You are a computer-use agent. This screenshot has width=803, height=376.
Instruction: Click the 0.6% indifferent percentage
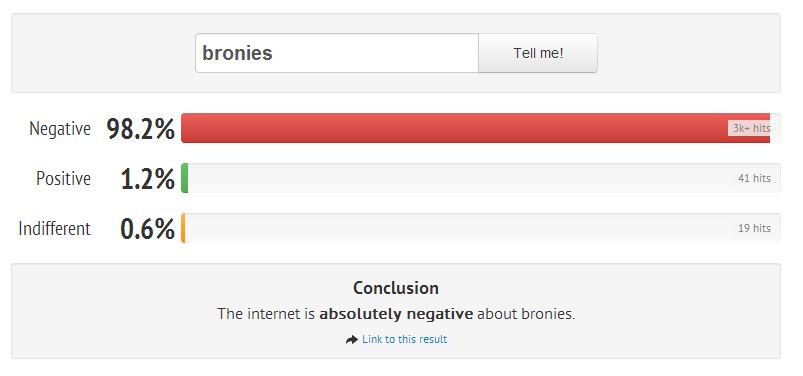tap(147, 229)
